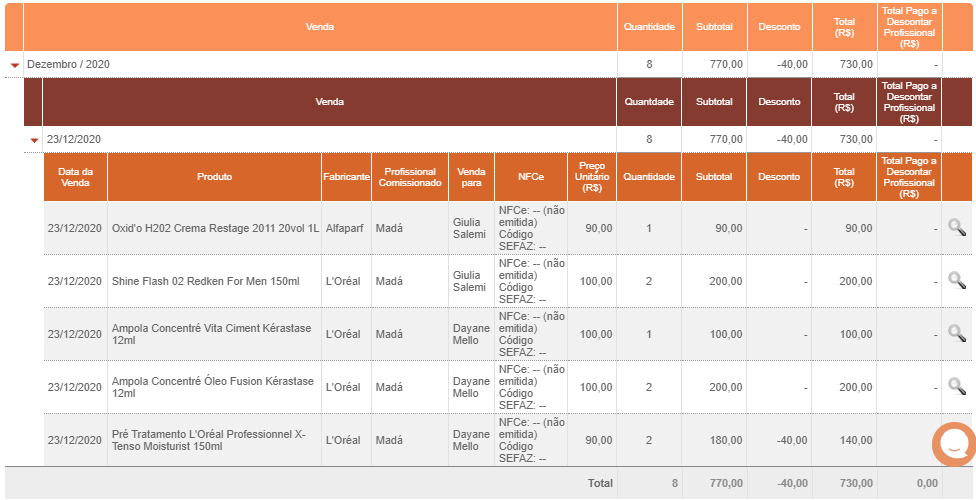Click Dayane Mello in the Pré Tratamento row
This screenshot has width=976, height=500.
point(471,440)
